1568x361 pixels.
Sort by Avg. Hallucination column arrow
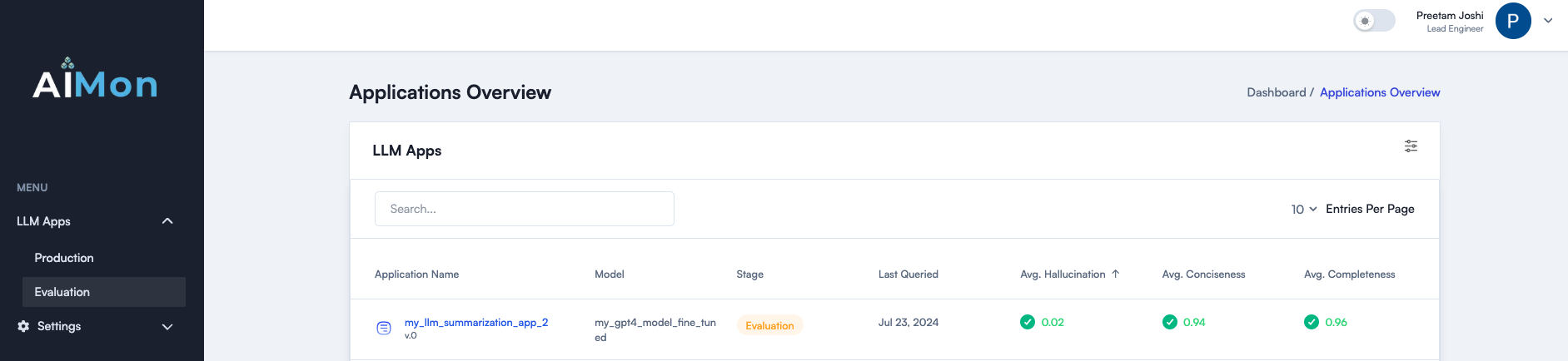[x=1116, y=274]
